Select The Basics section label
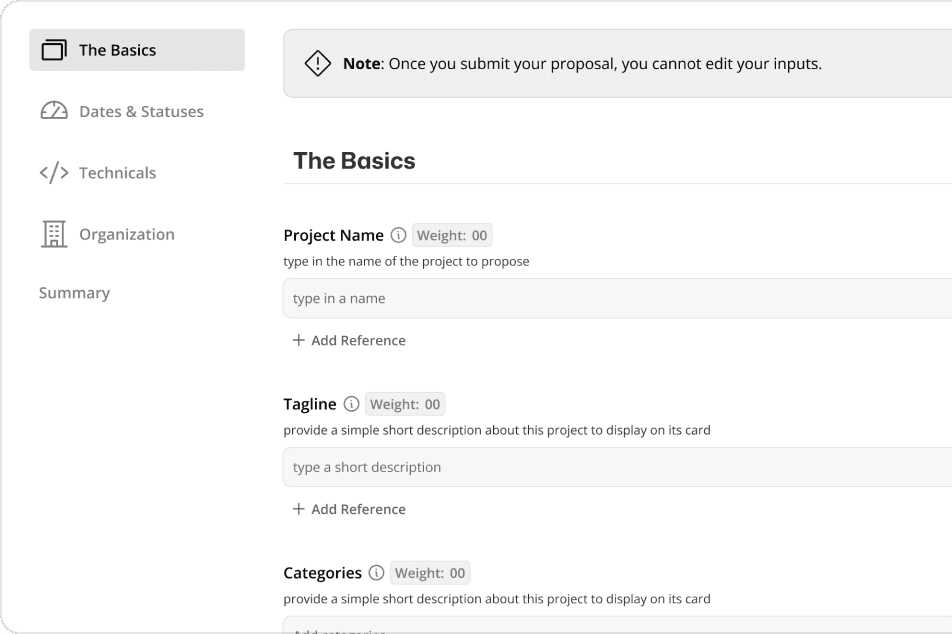Image resolution: width=952 pixels, height=634 pixels. [117, 50]
